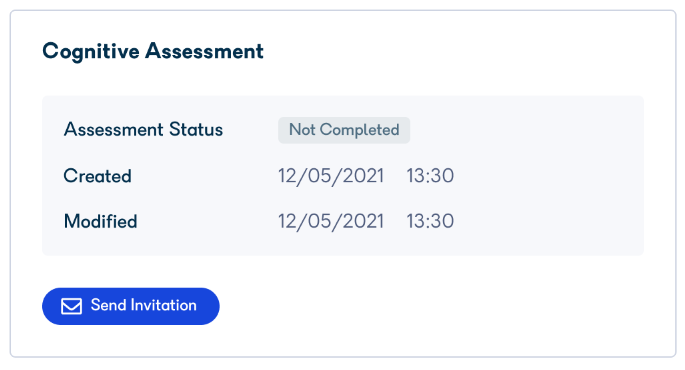The image size is (685, 370).
Task: Click the word Completed in the badge
Action: click(x=360, y=130)
